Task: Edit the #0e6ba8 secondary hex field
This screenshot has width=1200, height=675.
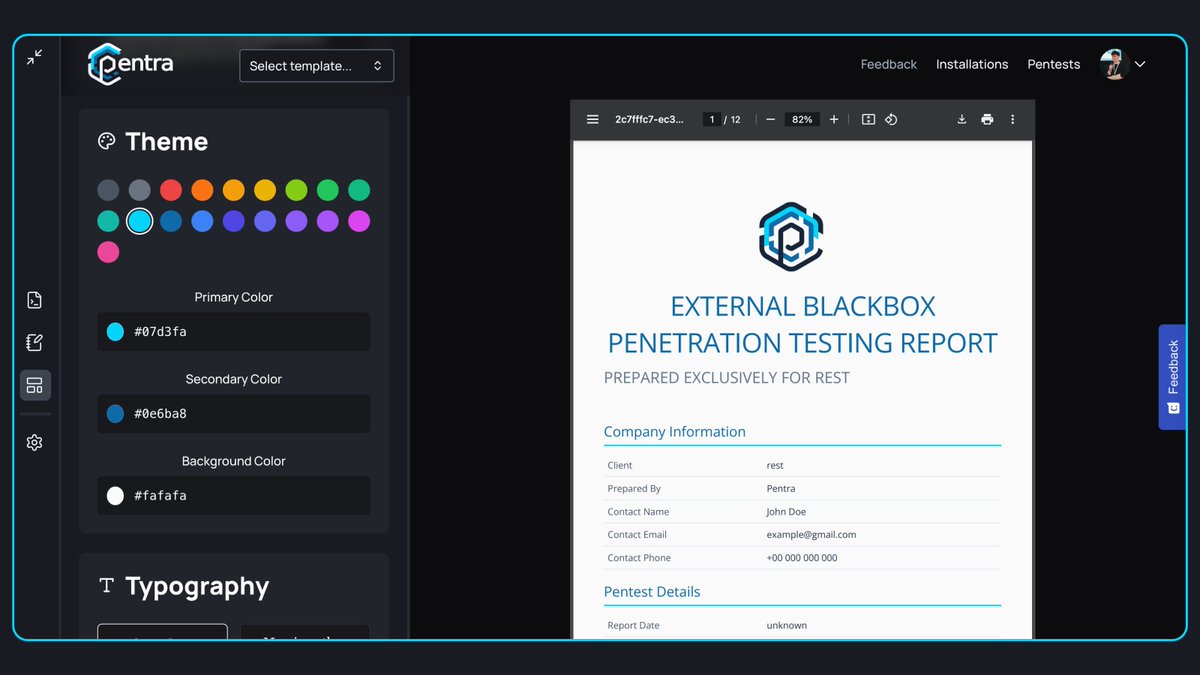Action: [234, 414]
